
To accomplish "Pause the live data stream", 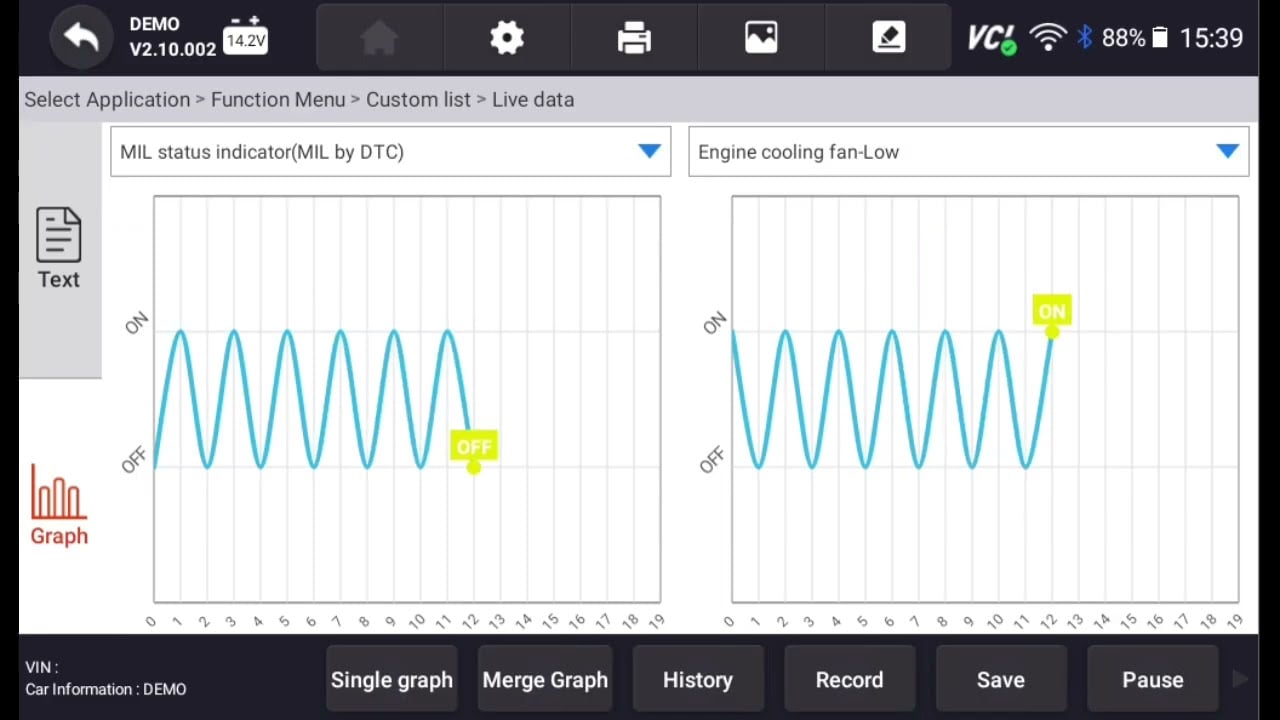I will coord(1152,680).
